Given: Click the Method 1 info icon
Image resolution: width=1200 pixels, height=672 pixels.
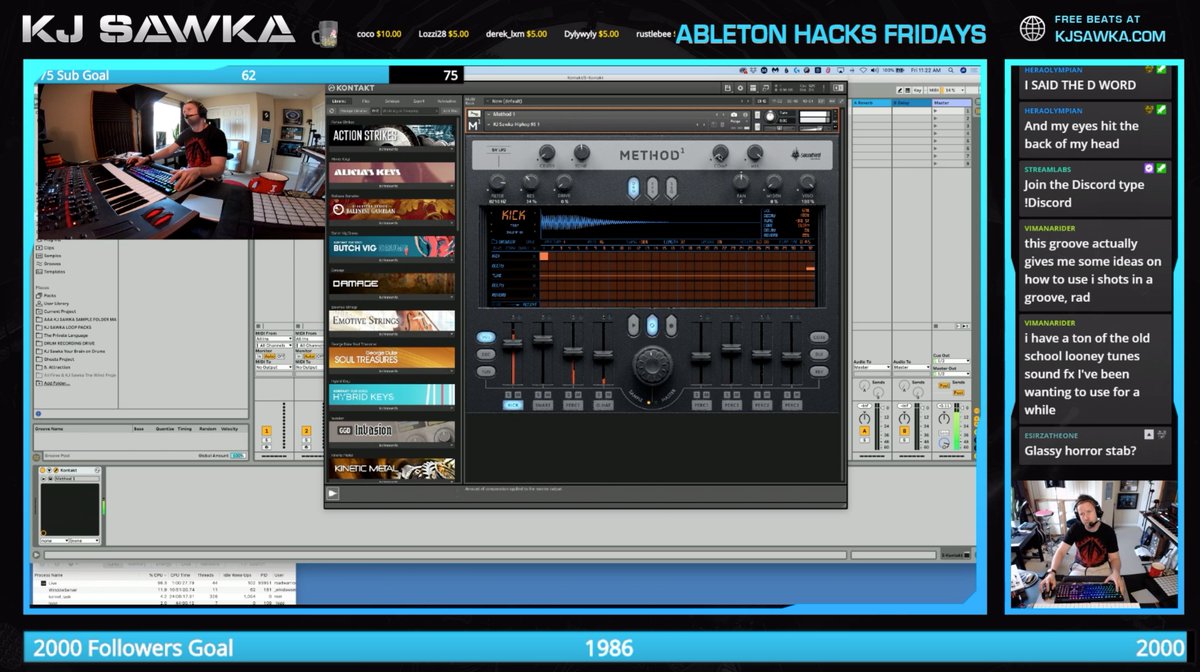Looking at the screenshot, I should [x=744, y=115].
